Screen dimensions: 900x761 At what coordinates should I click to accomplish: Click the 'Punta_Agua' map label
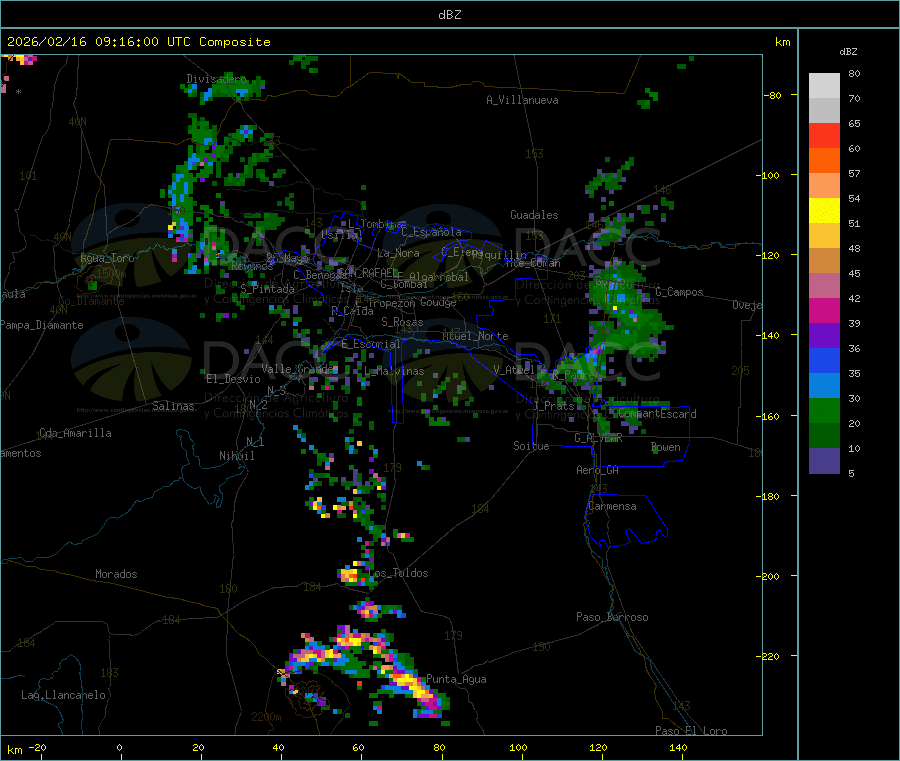(x=456, y=679)
